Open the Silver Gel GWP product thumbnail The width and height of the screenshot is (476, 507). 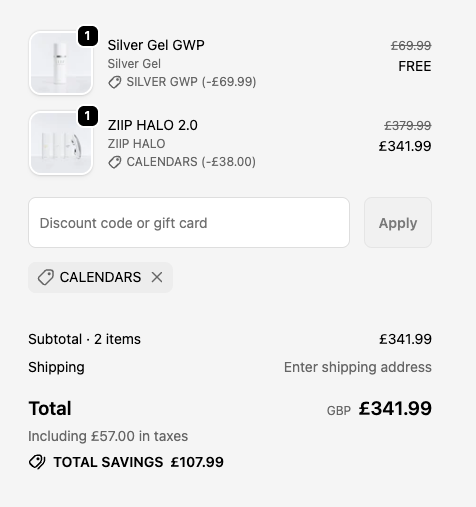61,63
